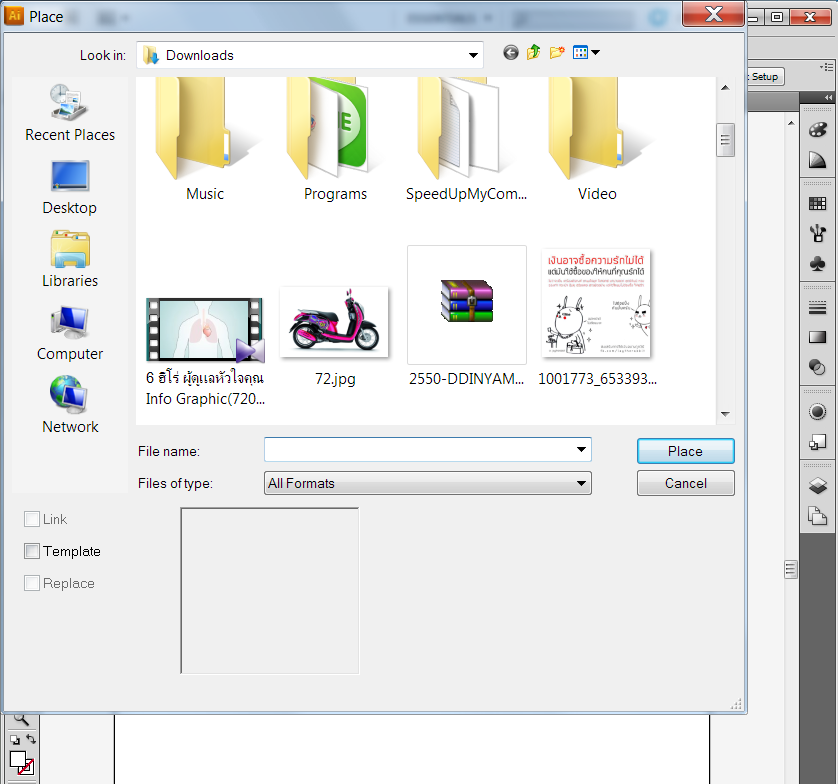
Task: Open the Gradient panel icon
Action: 817,337
